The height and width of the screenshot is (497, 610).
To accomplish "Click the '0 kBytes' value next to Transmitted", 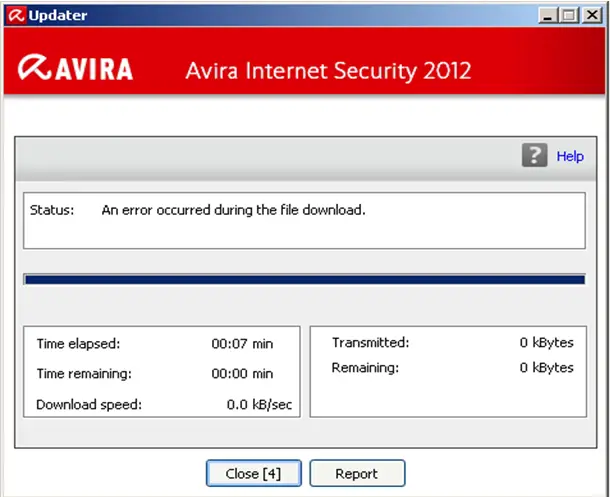I will click(x=547, y=343).
